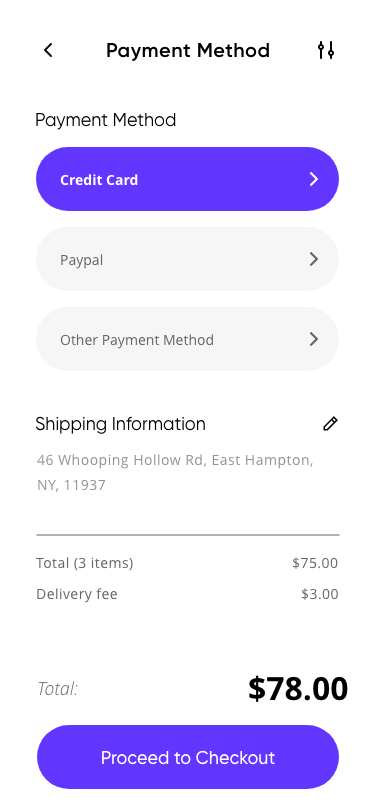This screenshot has height=812, width=375.
Task: Click the $78.00 grand total
Action: click(x=298, y=689)
